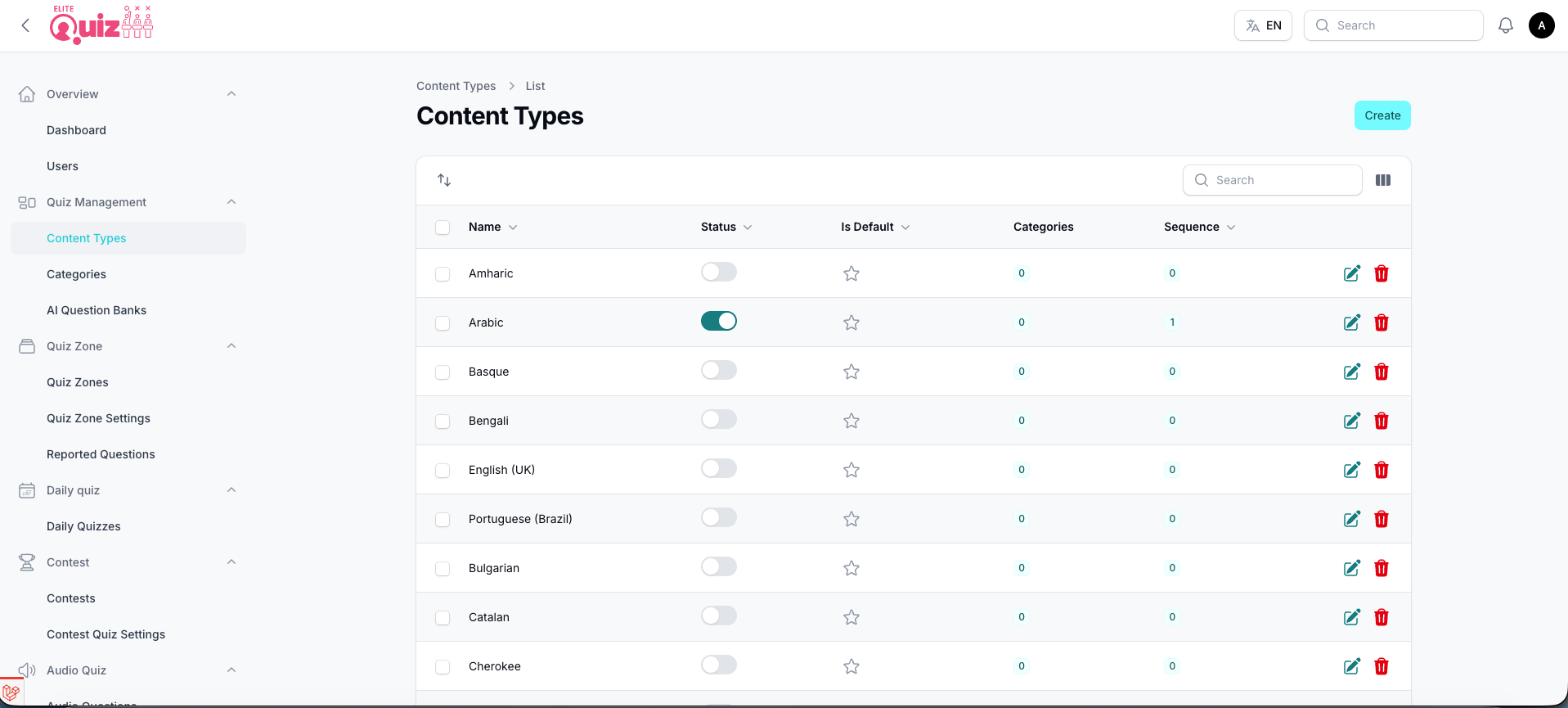Image resolution: width=1568 pixels, height=708 pixels.
Task: Tick the Portuguese (Brazil) row checkbox
Action: (x=443, y=520)
